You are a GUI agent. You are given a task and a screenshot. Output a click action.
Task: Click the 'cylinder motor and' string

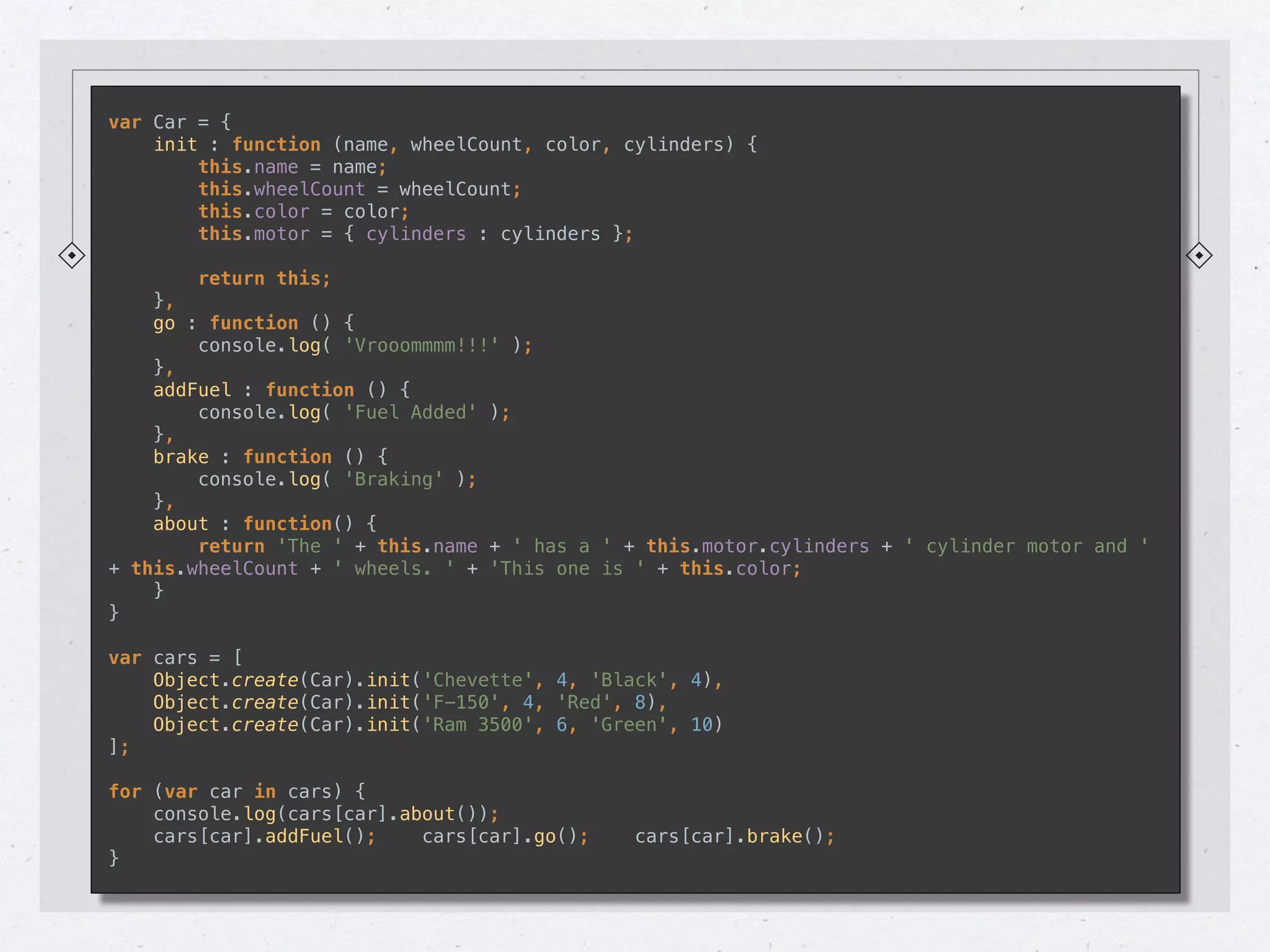click(x=1026, y=546)
